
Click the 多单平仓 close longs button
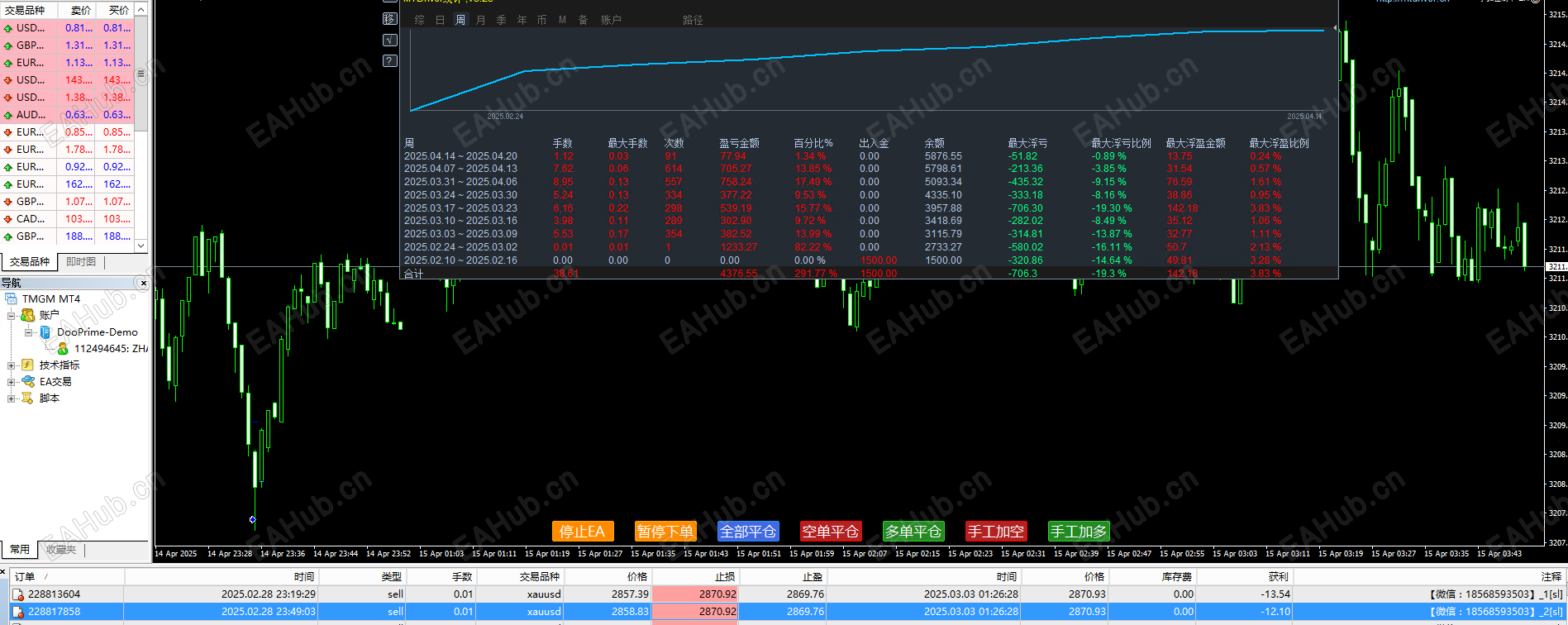[913, 532]
